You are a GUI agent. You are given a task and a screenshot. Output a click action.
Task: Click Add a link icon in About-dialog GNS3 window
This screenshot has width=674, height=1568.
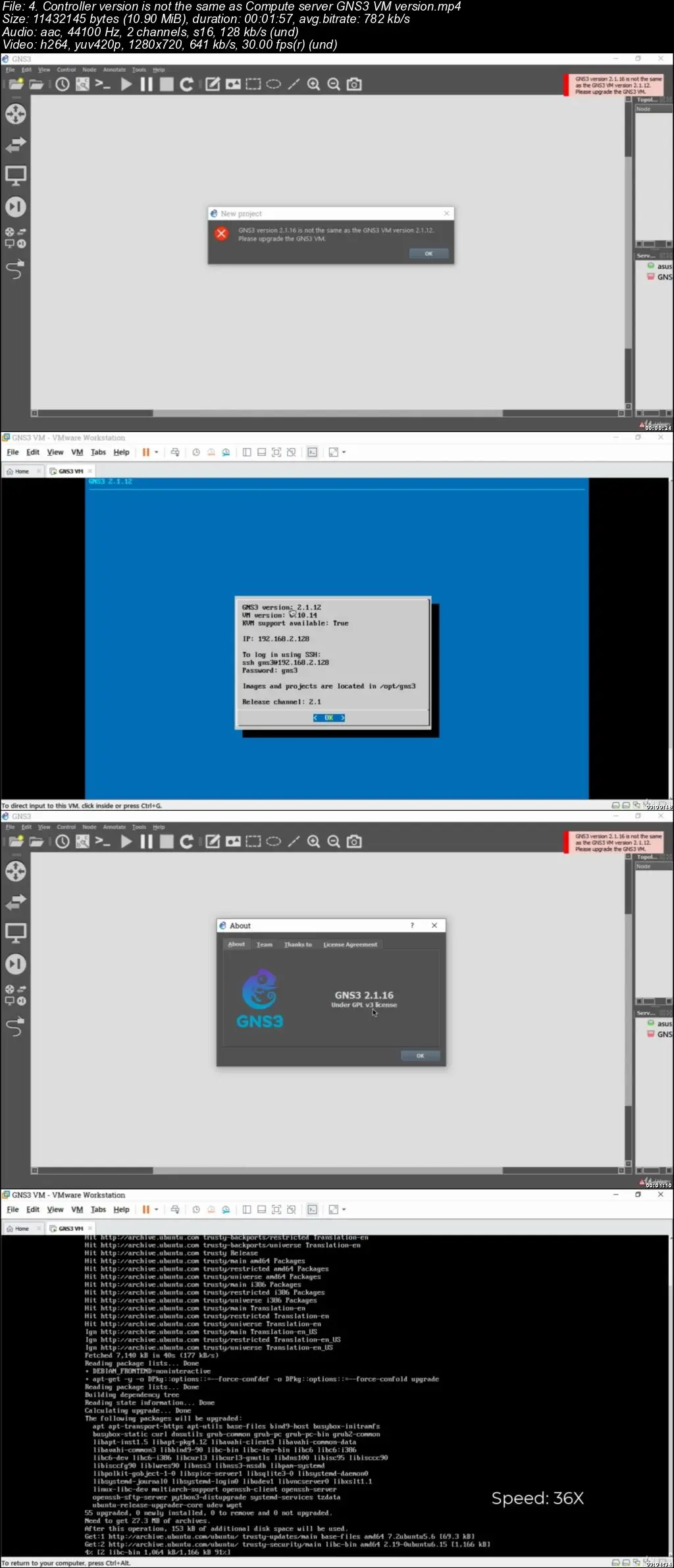16,1026
